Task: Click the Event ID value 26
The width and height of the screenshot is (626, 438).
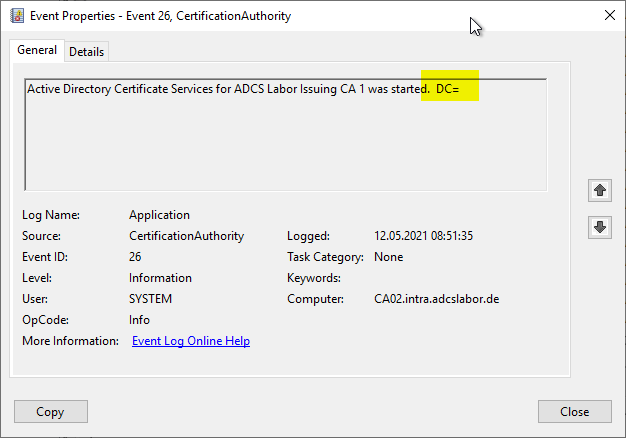Action: pos(136,257)
